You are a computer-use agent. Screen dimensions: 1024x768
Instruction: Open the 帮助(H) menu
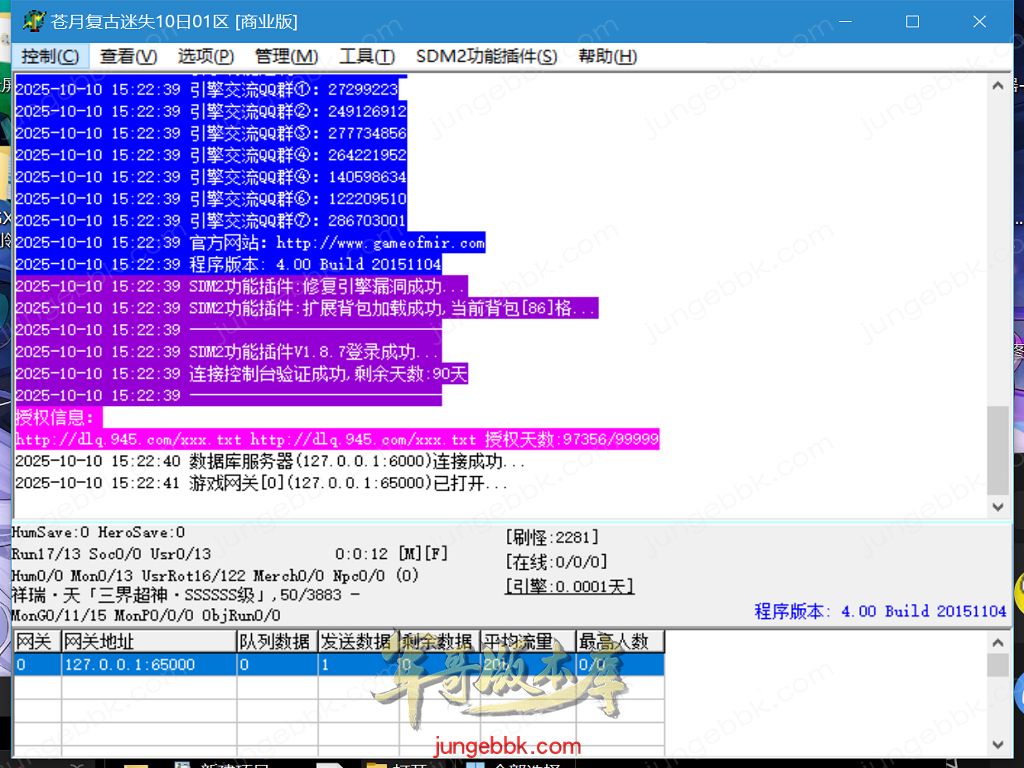(x=606, y=57)
